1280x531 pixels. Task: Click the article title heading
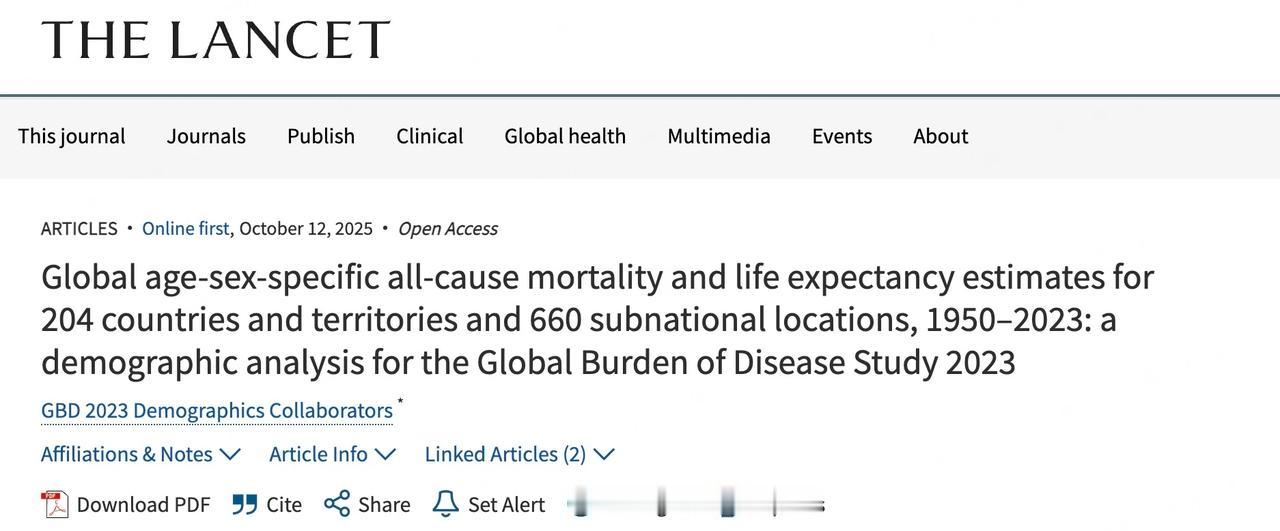coord(597,319)
